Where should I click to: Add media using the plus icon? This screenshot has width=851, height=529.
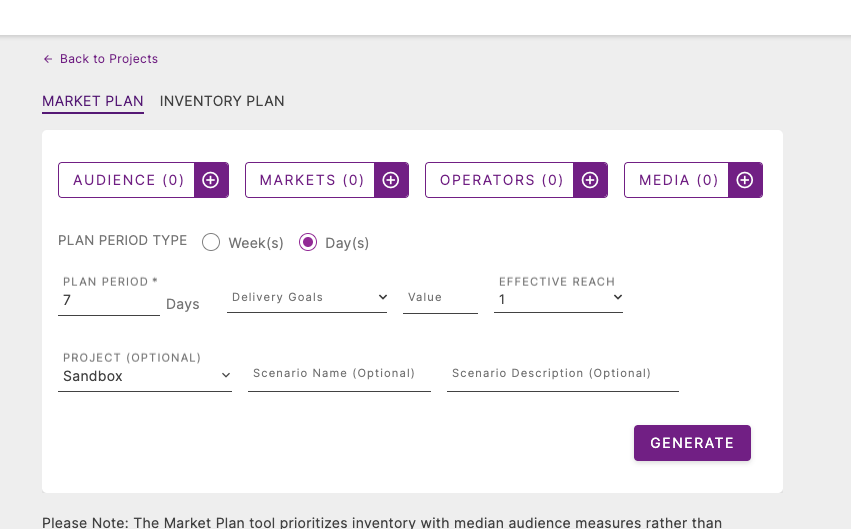pos(745,180)
